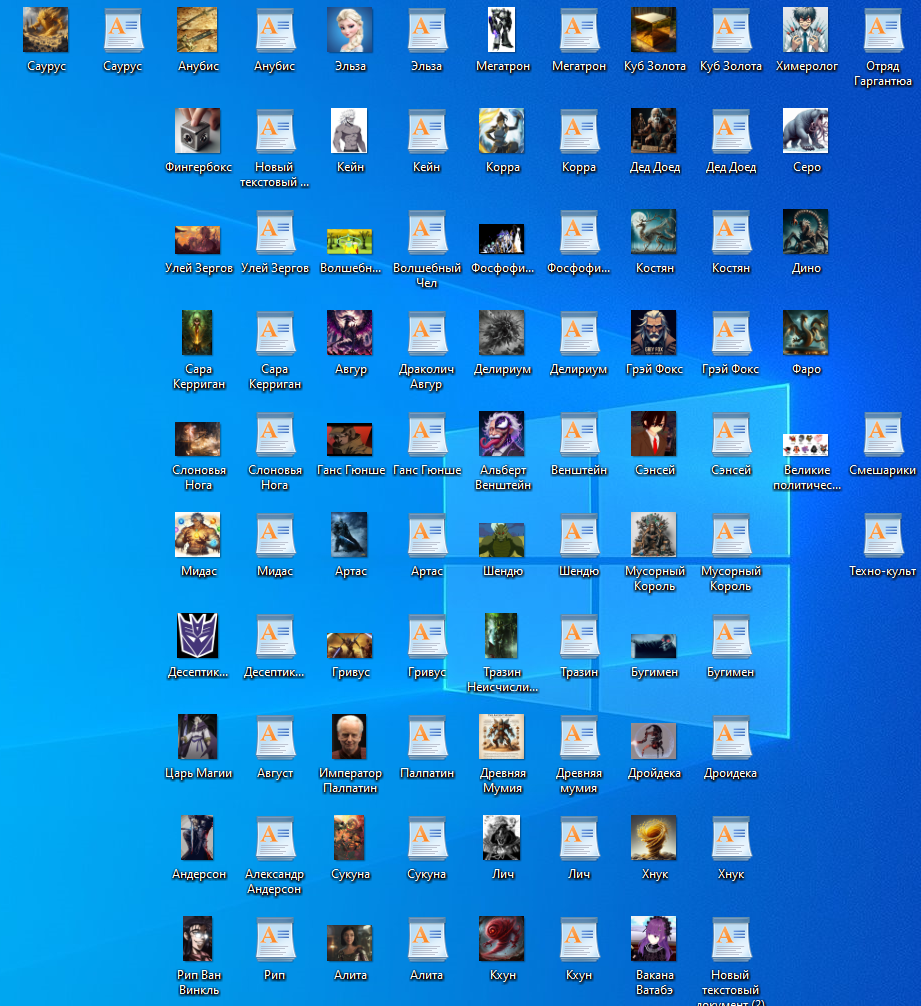Select the Дино image file
Viewport: 921px width, 1006px height.
tap(806, 232)
